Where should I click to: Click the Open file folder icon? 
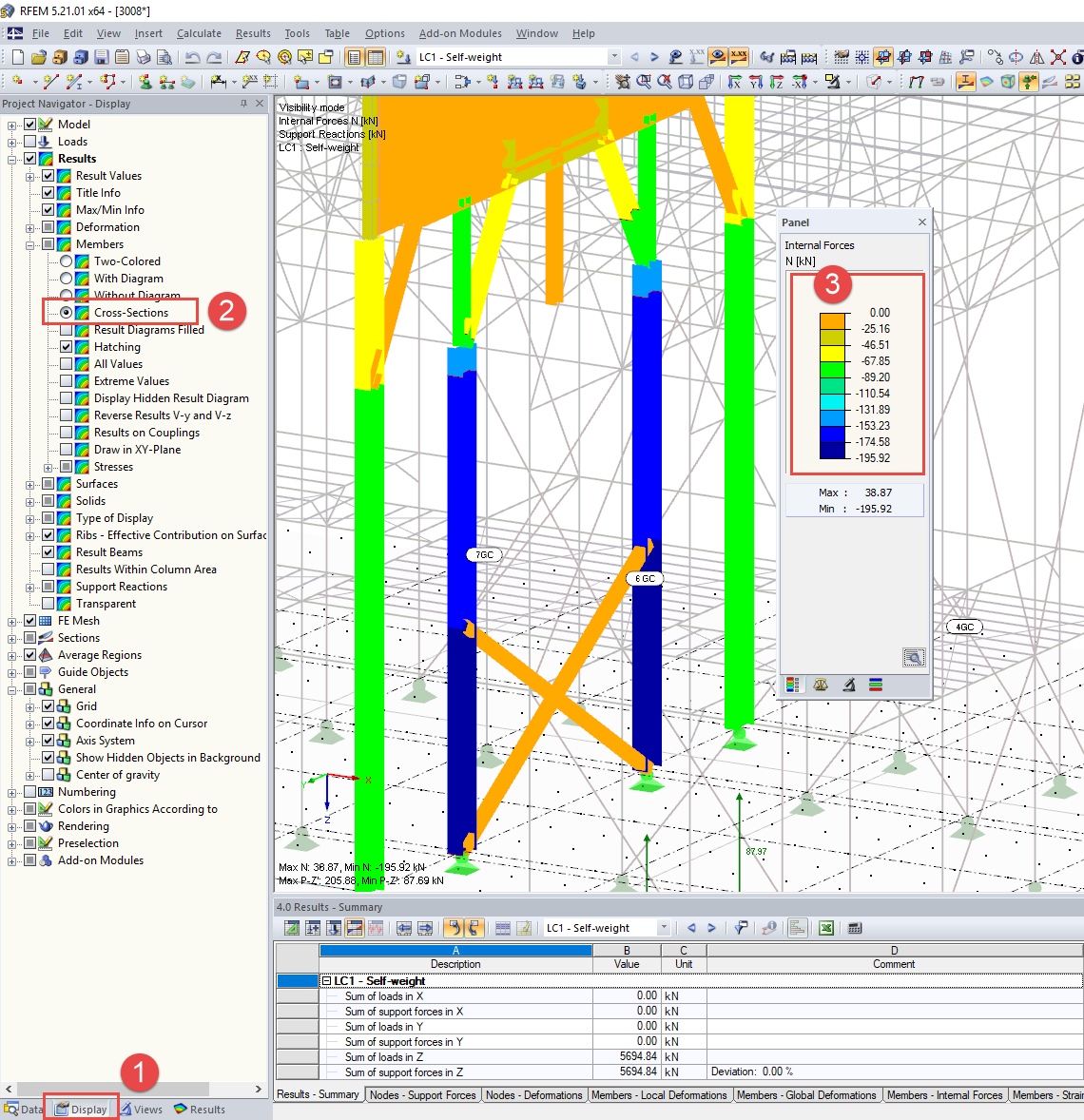(x=39, y=57)
